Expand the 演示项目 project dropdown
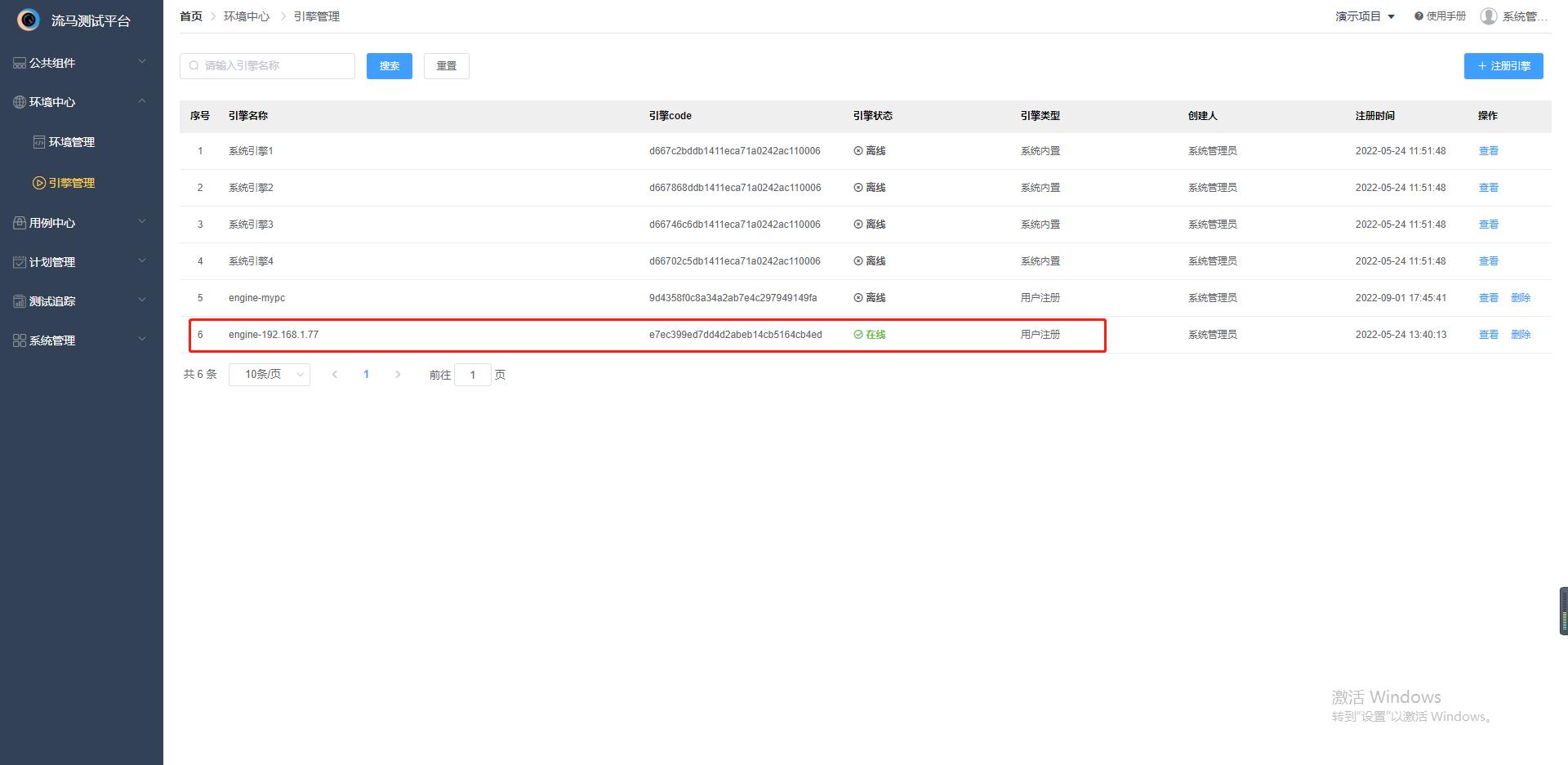 [x=1365, y=16]
